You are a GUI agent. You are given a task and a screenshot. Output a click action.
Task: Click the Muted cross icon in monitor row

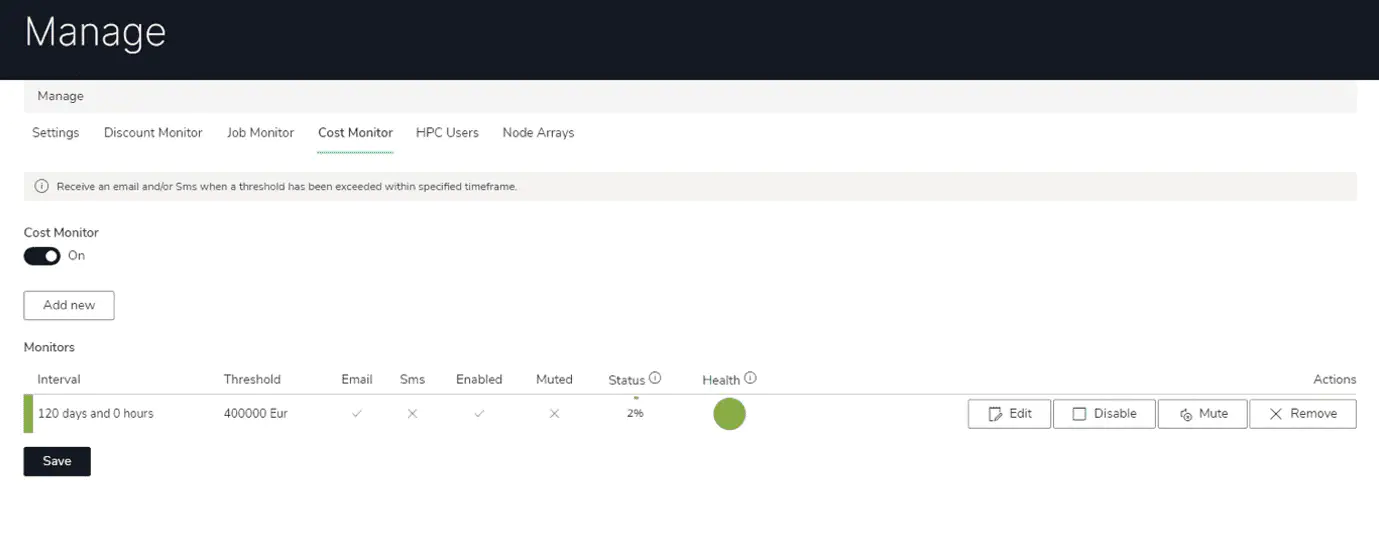554,414
